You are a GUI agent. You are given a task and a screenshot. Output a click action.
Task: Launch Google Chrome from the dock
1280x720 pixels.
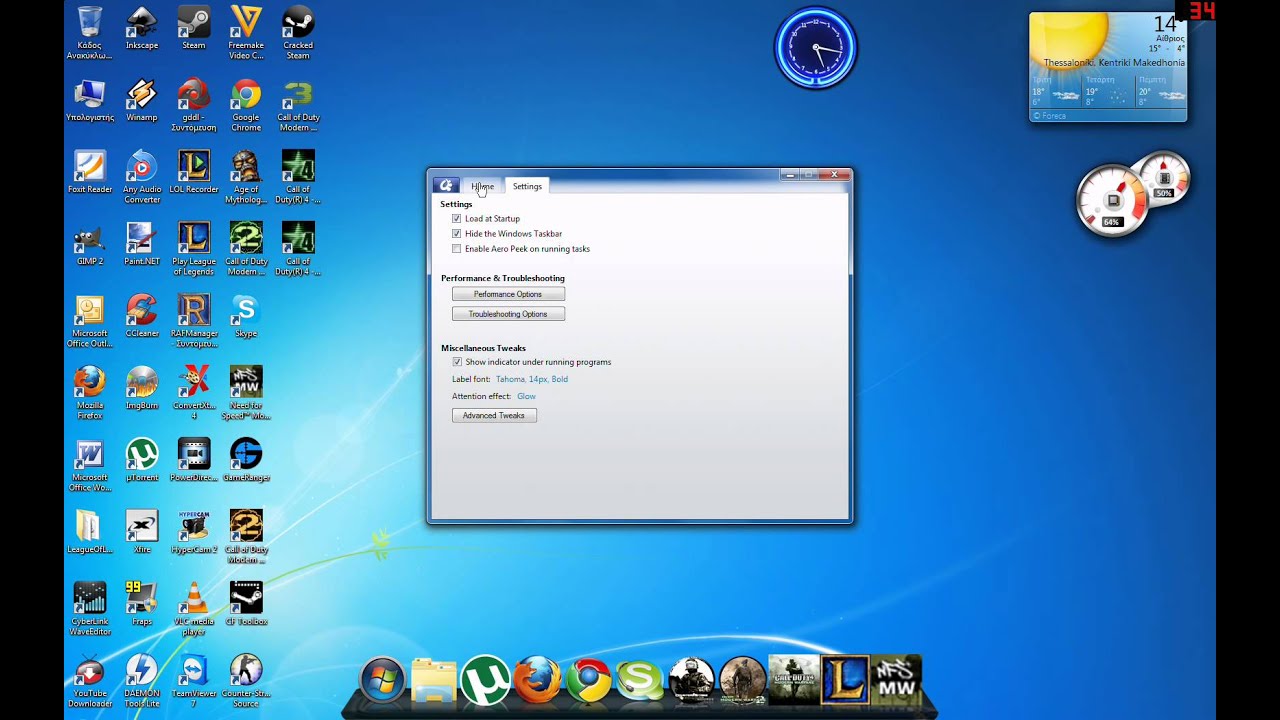[589, 681]
